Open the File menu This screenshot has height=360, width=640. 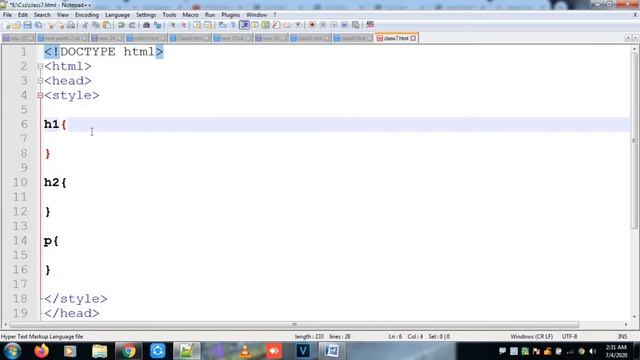pos(7,15)
